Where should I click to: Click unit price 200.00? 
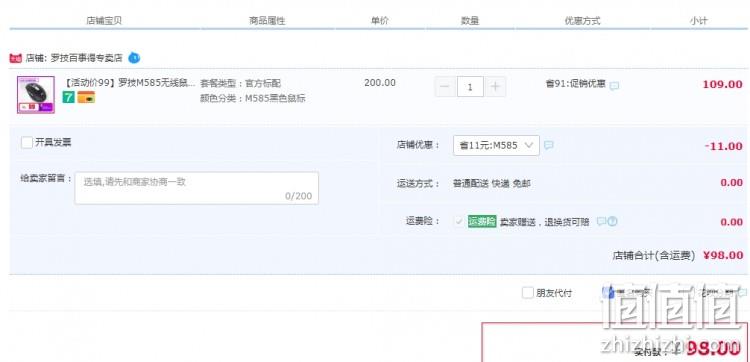[380, 83]
